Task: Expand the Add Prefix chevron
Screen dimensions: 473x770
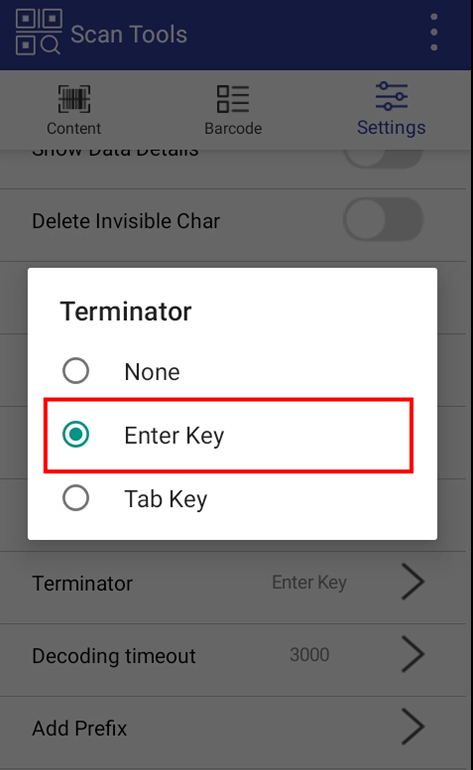Action: (413, 726)
